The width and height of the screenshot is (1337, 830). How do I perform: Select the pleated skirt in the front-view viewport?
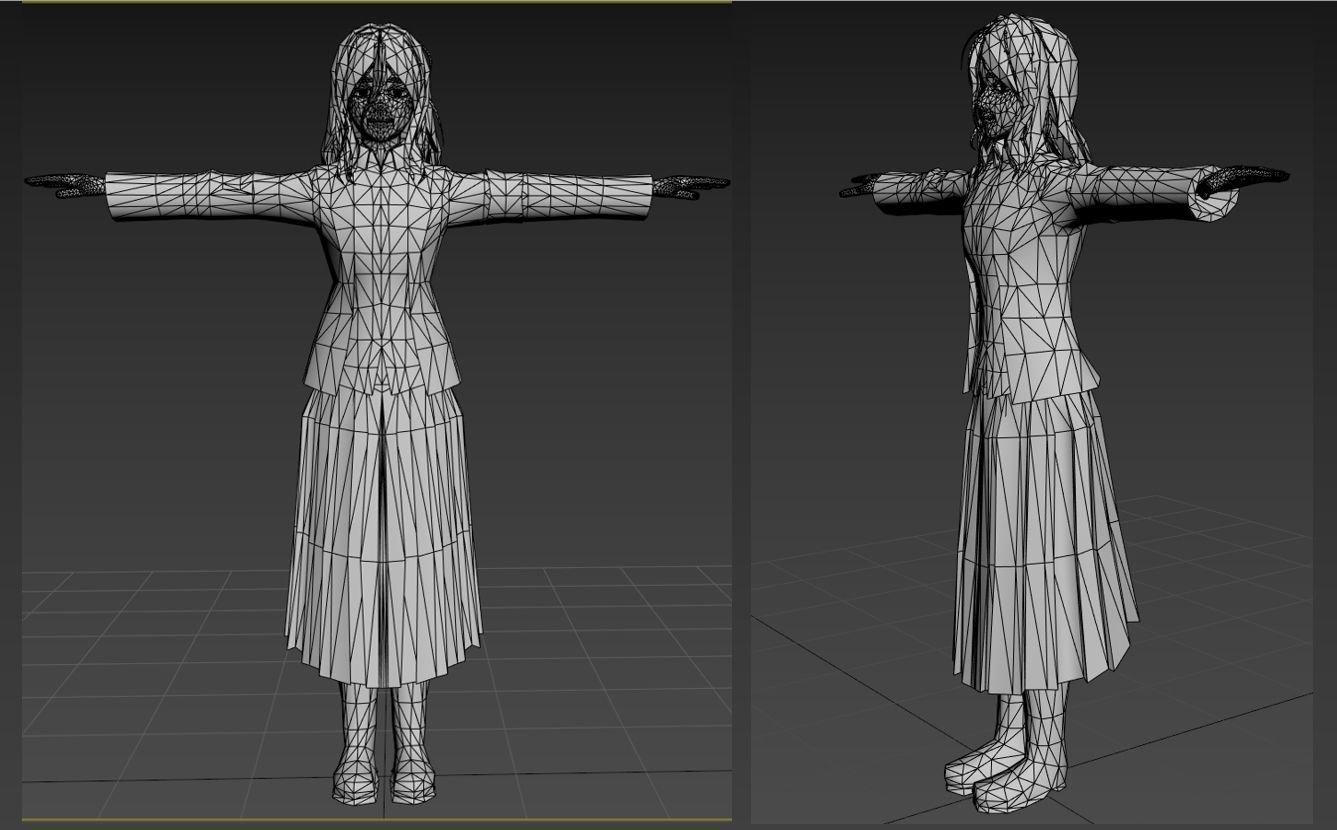[384, 535]
